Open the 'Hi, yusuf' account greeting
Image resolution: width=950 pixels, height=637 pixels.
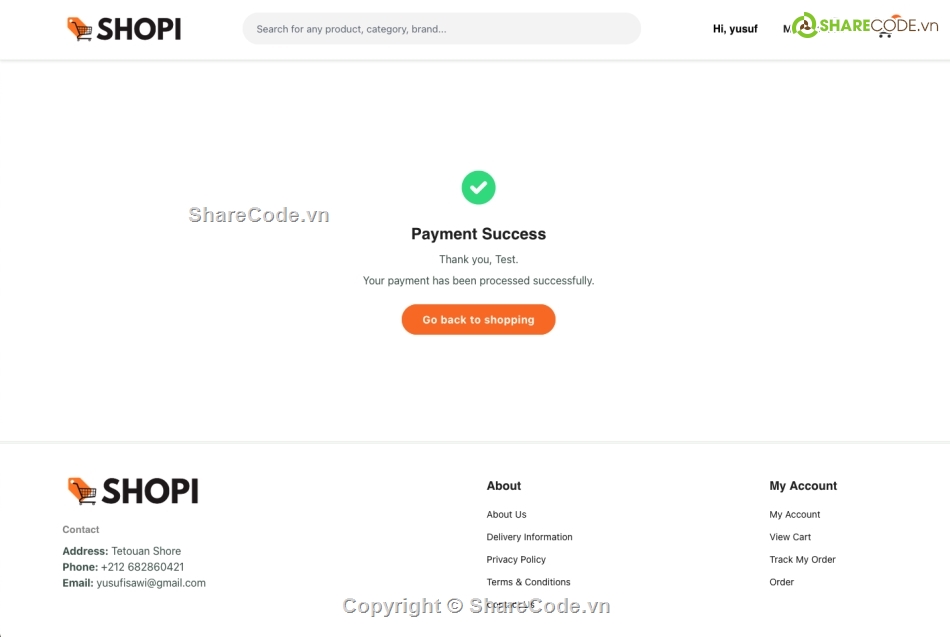pos(735,28)
